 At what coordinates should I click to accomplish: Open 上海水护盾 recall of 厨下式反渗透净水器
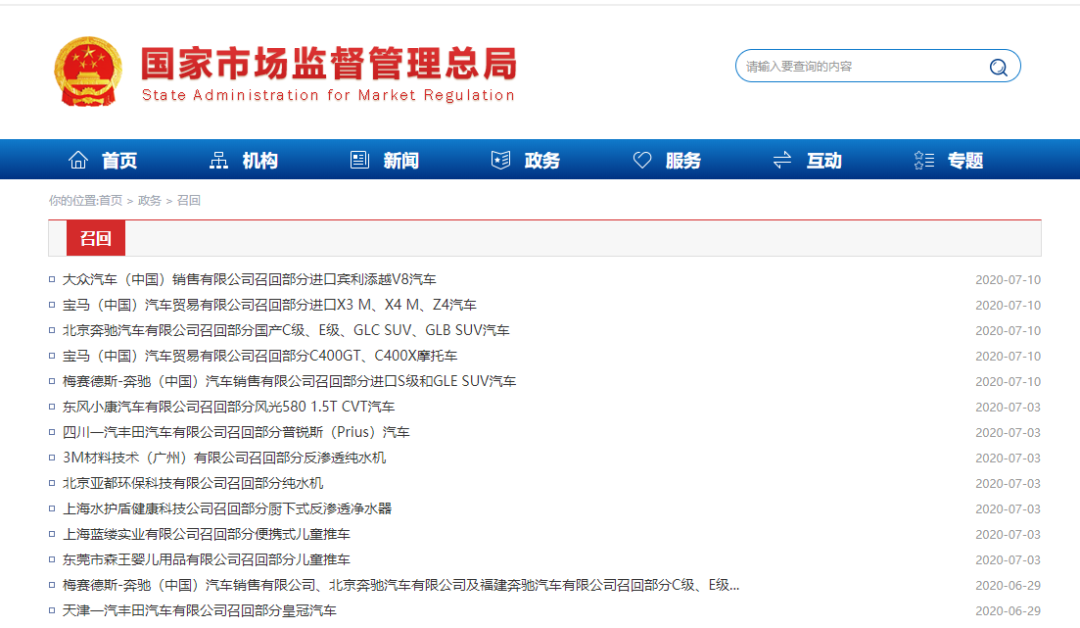click(227, 508)
